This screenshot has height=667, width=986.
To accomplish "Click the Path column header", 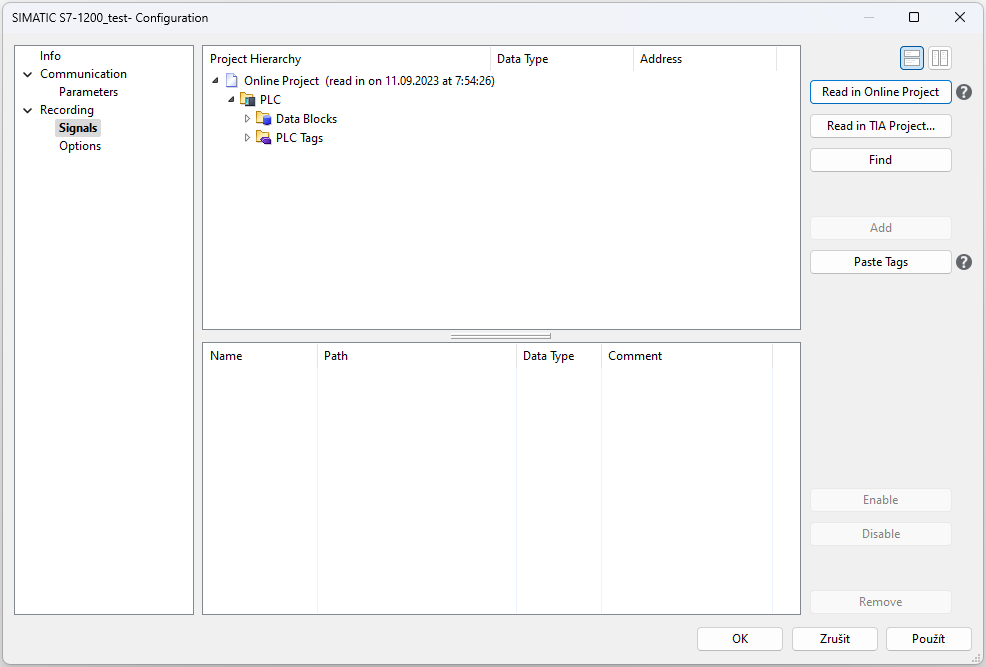I will (417, 356).
